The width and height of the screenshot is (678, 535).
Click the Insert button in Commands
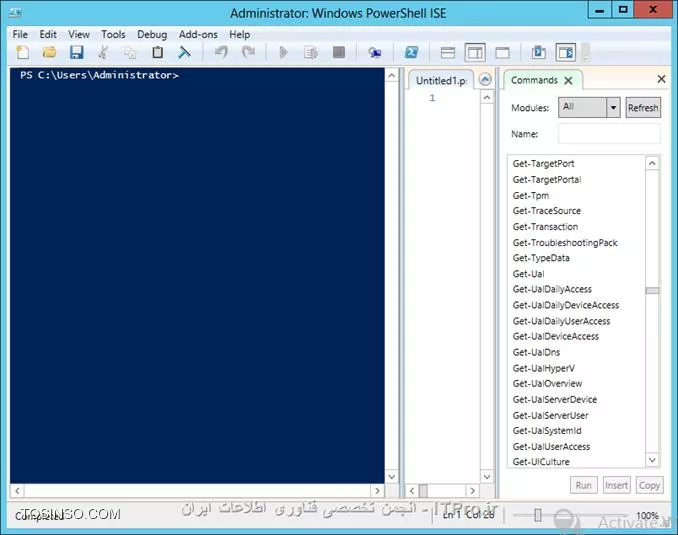click(x=616, y=485)
